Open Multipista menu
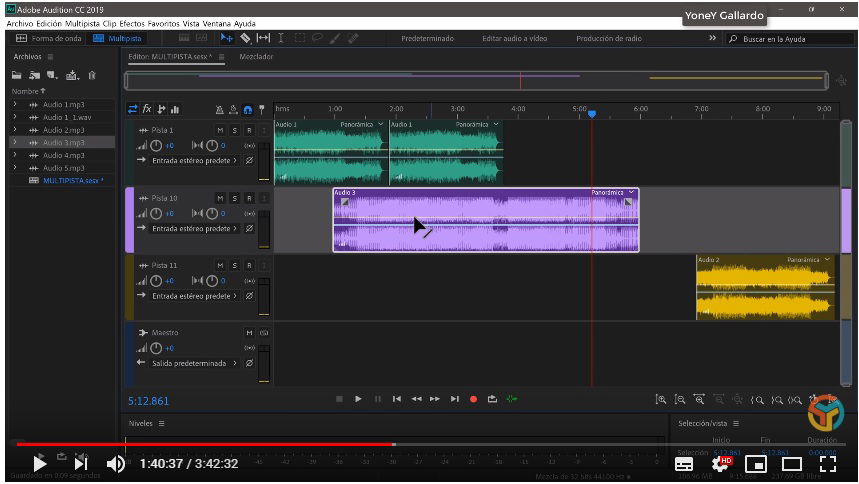 click(82, 24)
